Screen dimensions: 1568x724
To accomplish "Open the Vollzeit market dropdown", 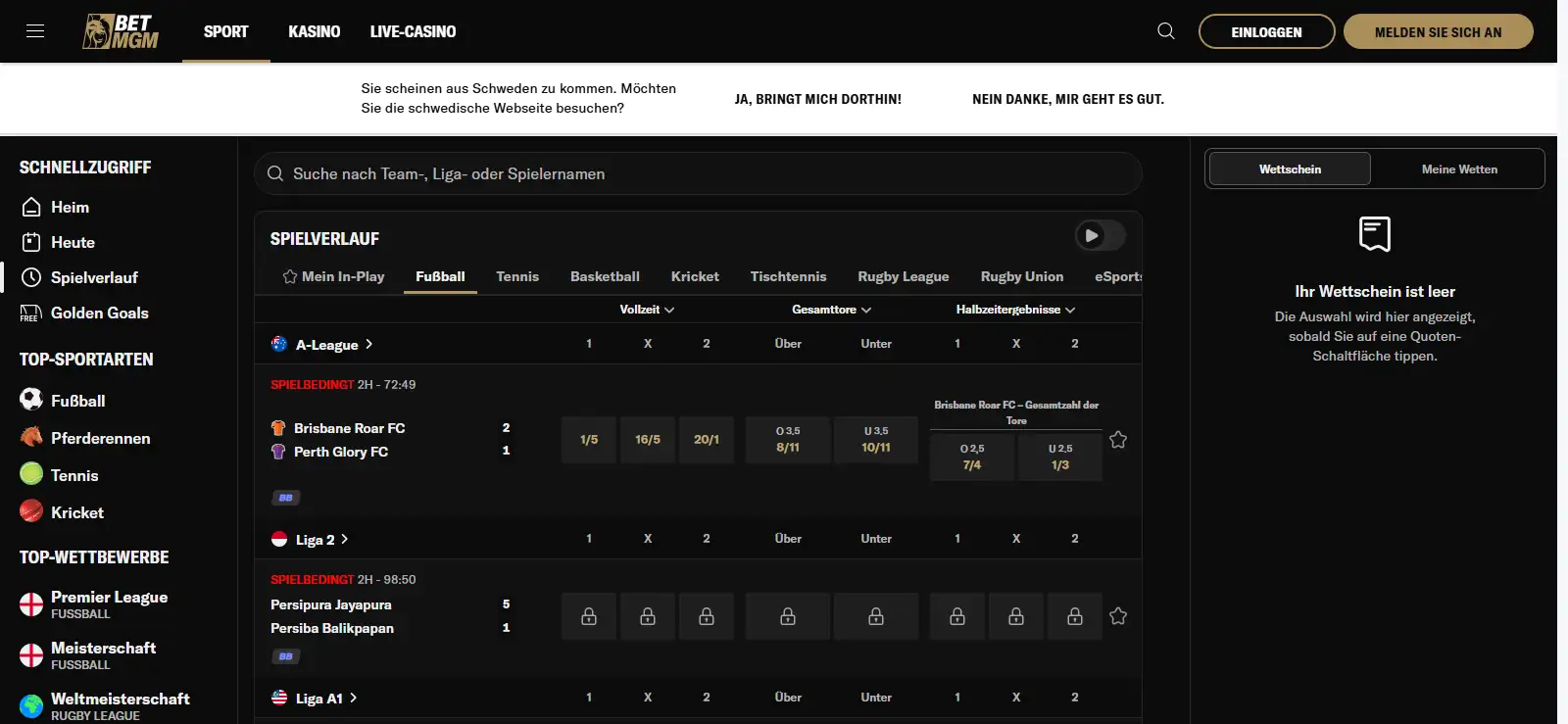I will click(647, 310).
